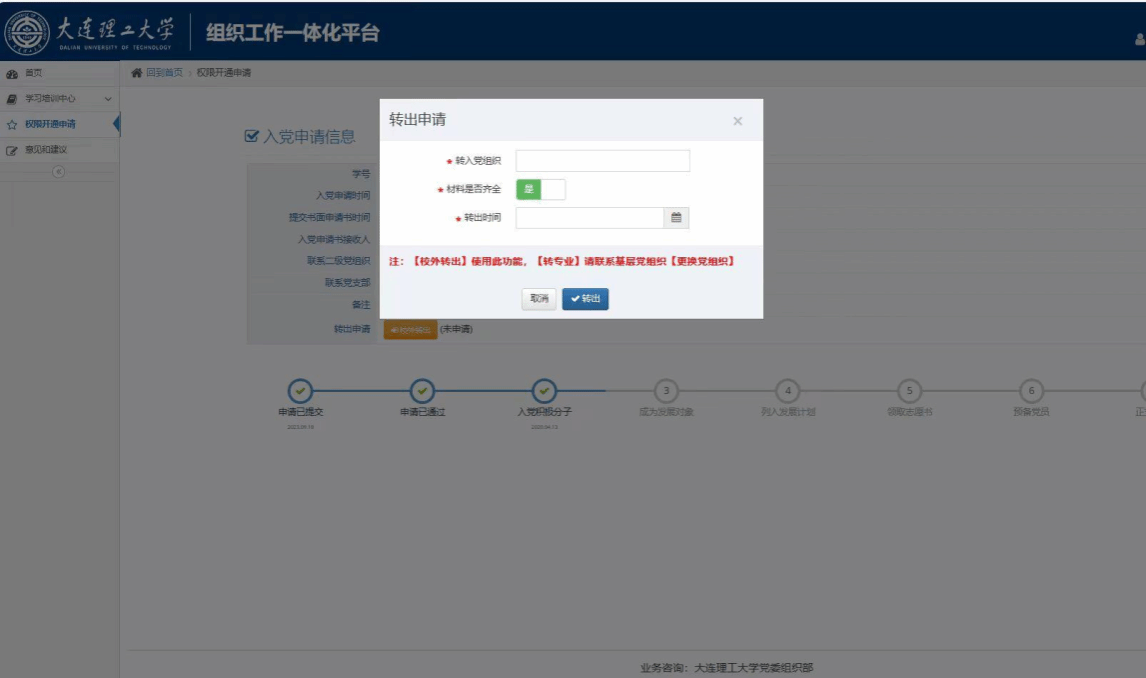This screenshot has width=1146, height=678.
Task: Open the 权限开通申请 sidebar menu item
Action: pos(50,125)
